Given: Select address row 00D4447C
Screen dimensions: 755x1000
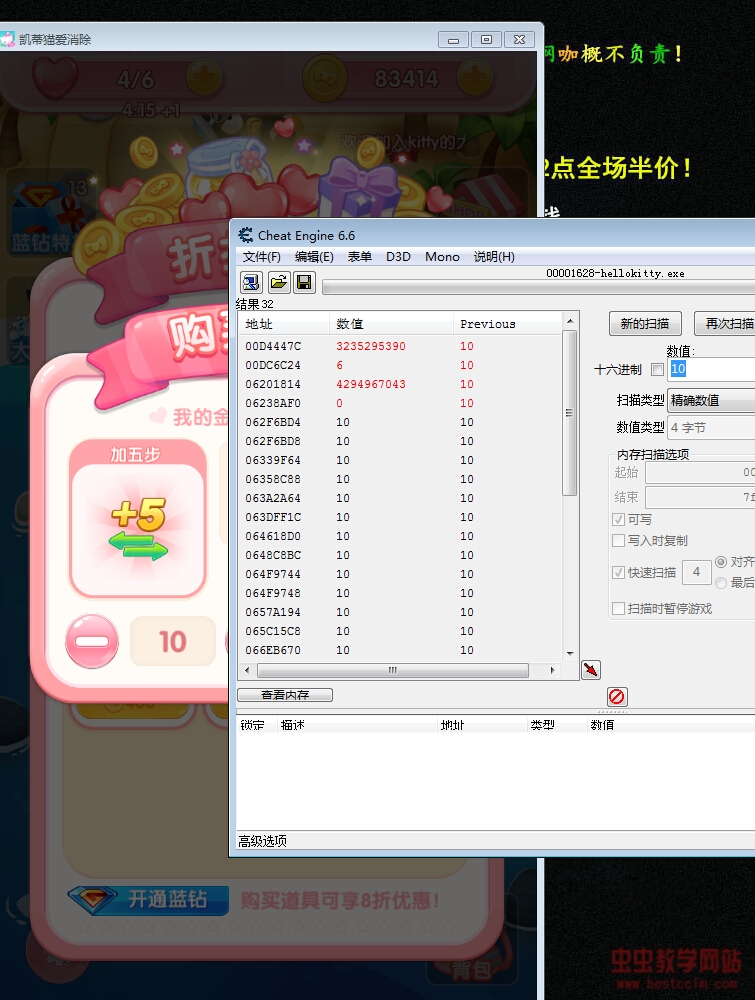Looking at the screenshot, I should [400, 346].
